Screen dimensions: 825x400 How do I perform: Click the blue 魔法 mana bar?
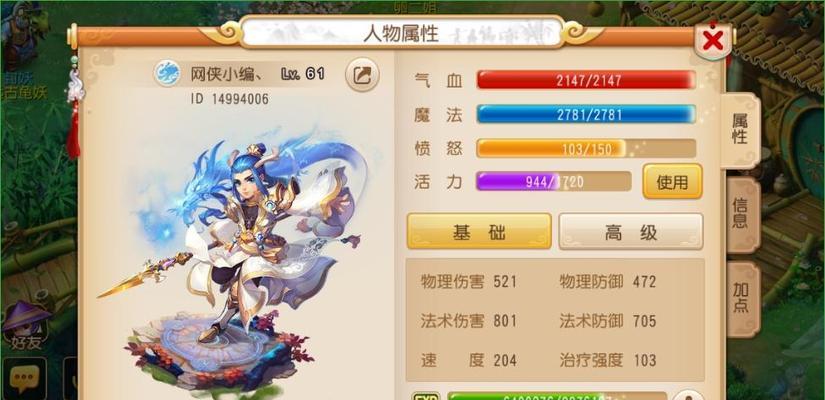[x=586, y=114]
